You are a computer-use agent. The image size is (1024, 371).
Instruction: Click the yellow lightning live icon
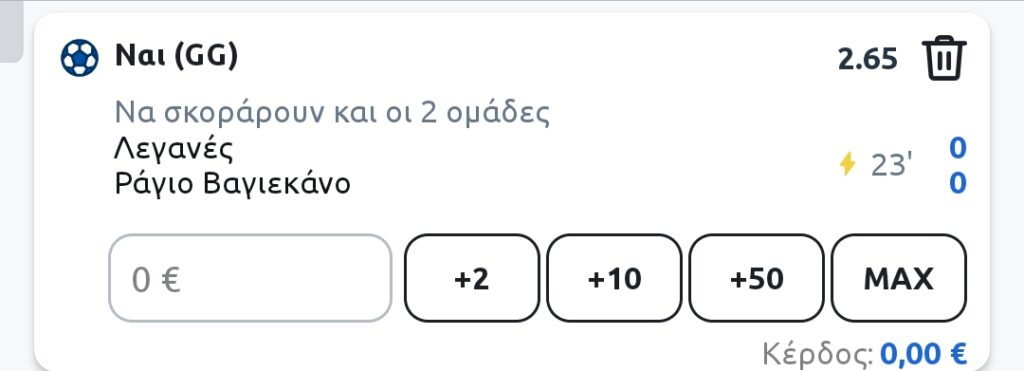click(x=847, y=164)
